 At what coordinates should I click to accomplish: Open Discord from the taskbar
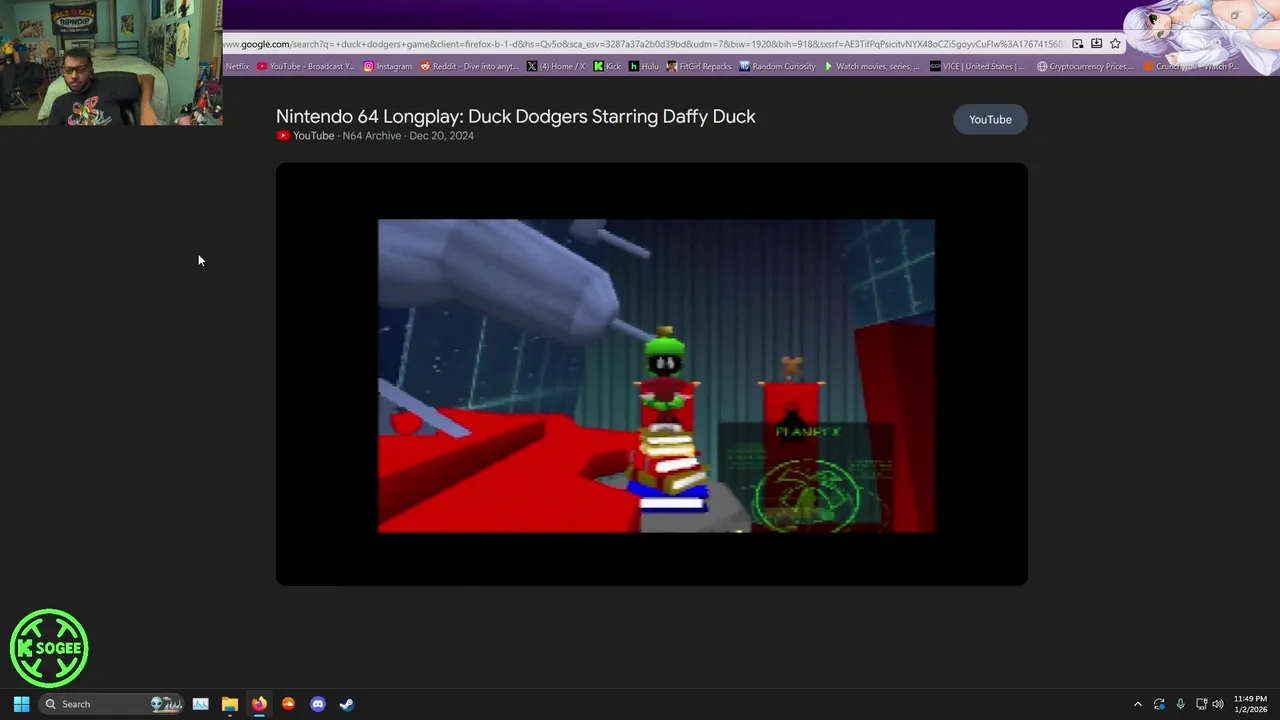point(318,704)
